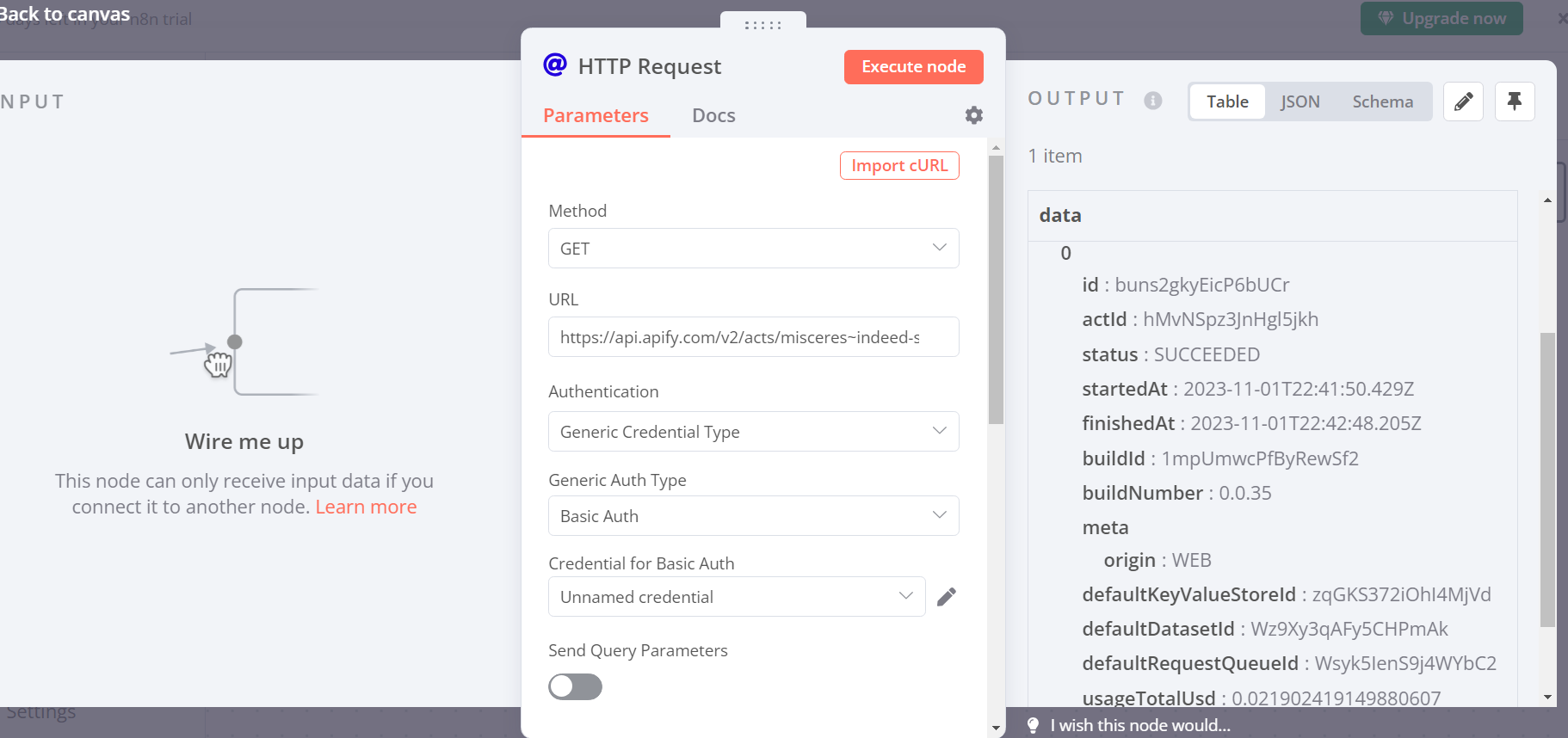Click the HTTP Request @ node icon

[555, 65]
